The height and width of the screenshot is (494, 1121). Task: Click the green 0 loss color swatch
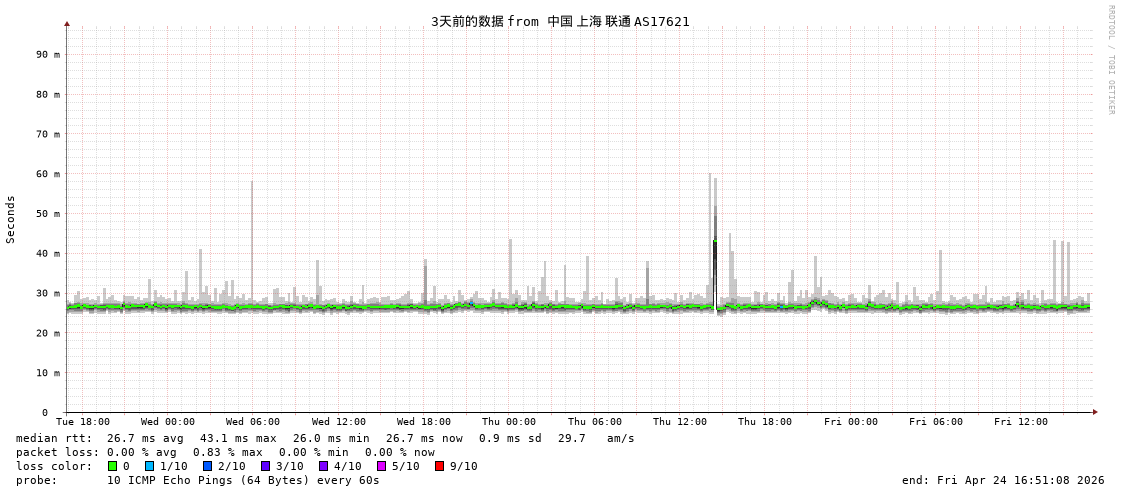[x=112, y=466]
